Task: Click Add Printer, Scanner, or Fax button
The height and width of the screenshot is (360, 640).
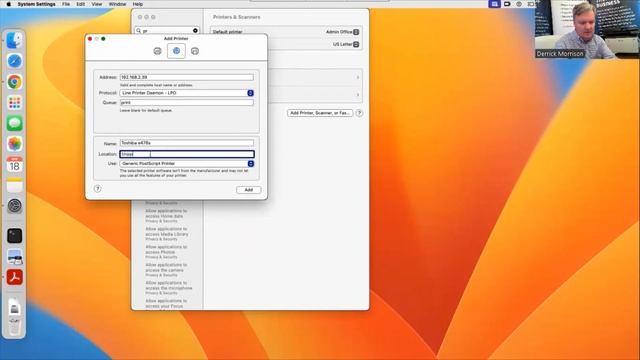Action: 320,113
